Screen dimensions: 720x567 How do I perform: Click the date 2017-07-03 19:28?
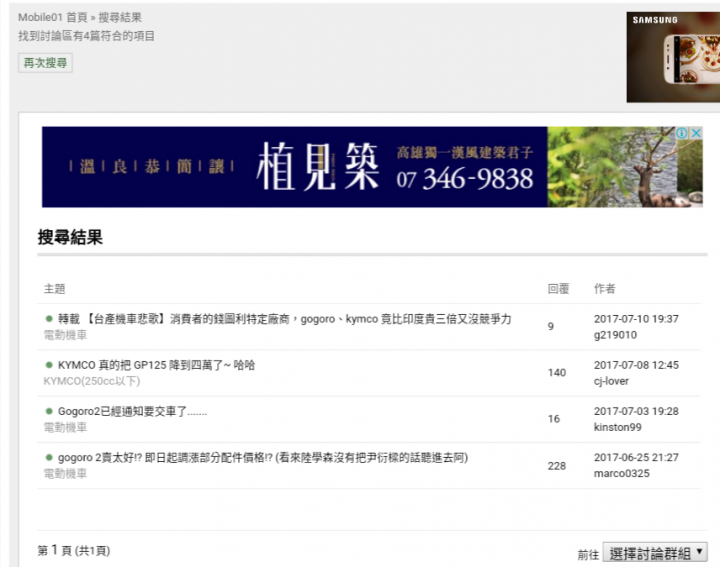(636, 411)
